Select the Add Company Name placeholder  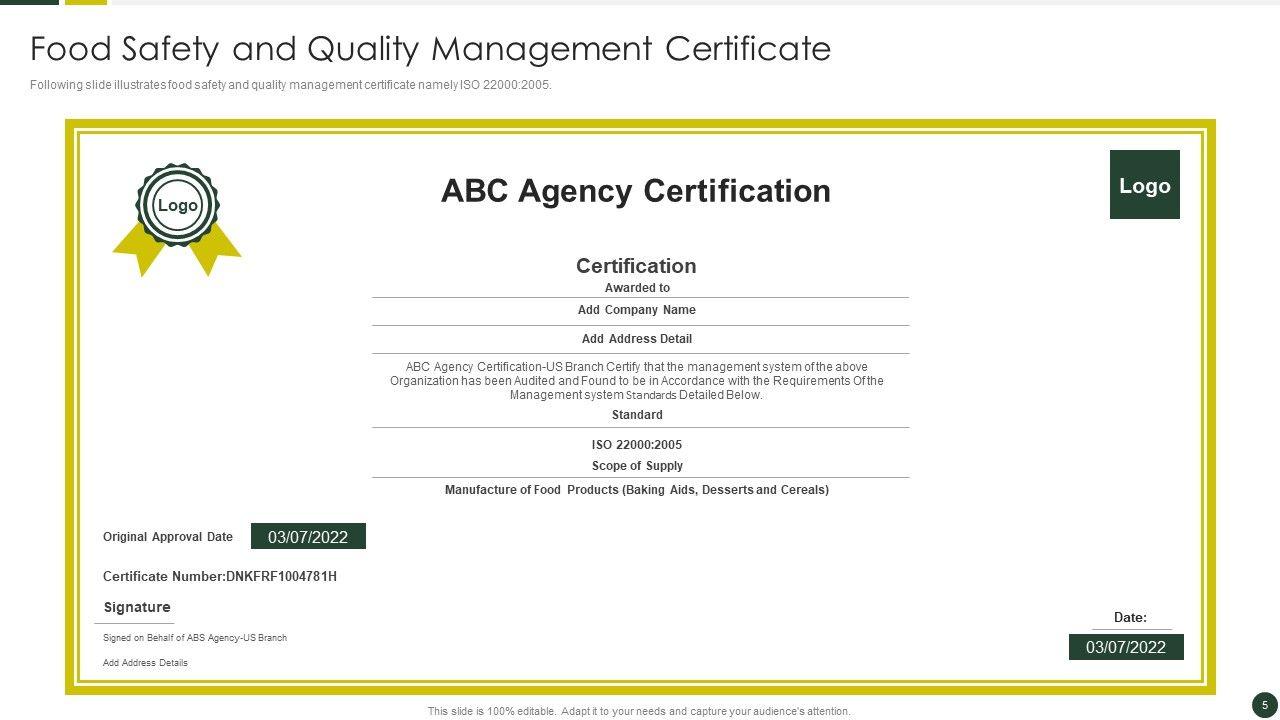pyautogui.click(x=636, y=310)
